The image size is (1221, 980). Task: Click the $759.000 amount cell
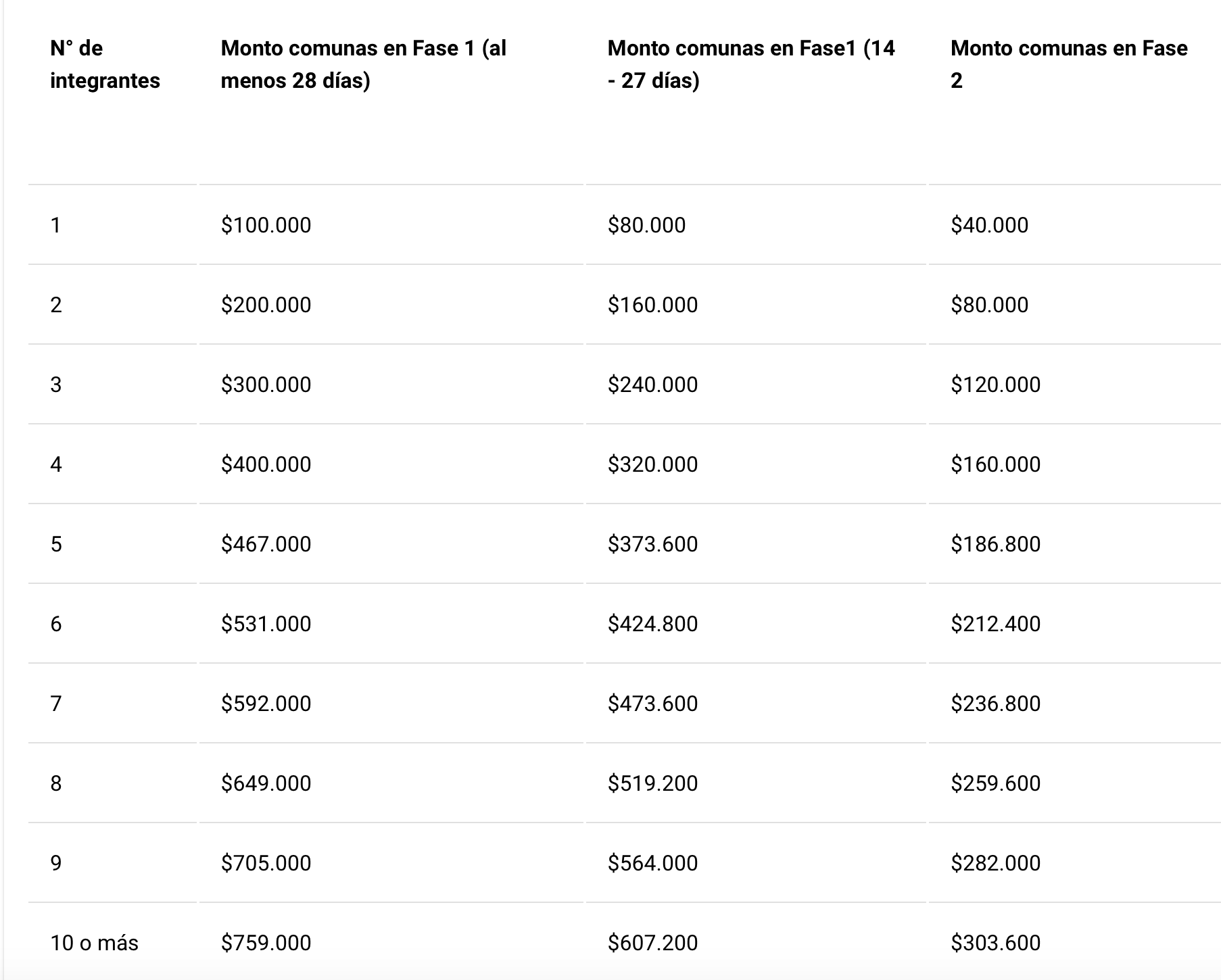pyautogui.click(x=266, y=943)
